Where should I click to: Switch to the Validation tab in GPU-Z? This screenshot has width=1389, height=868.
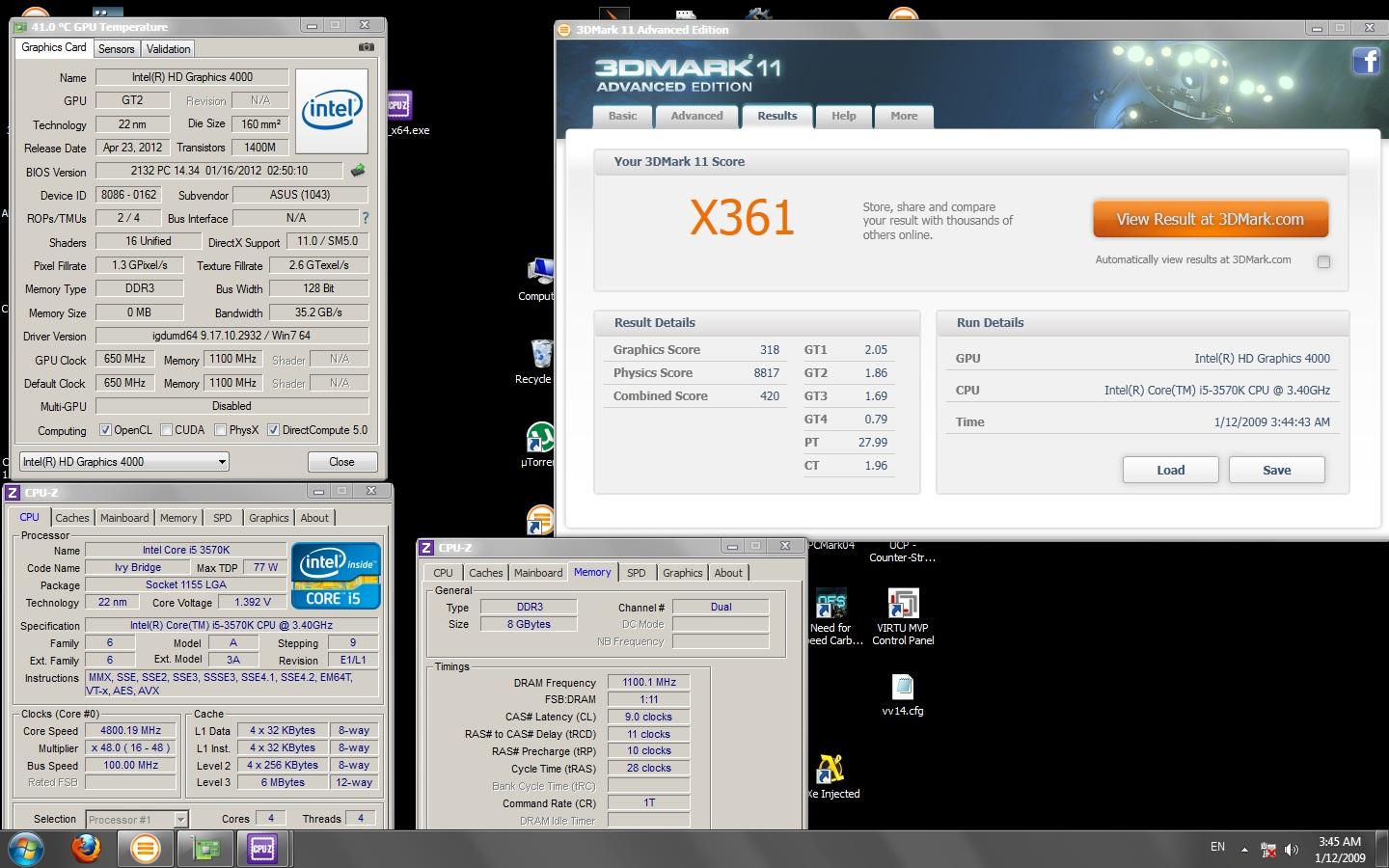(x=169, y=49)
